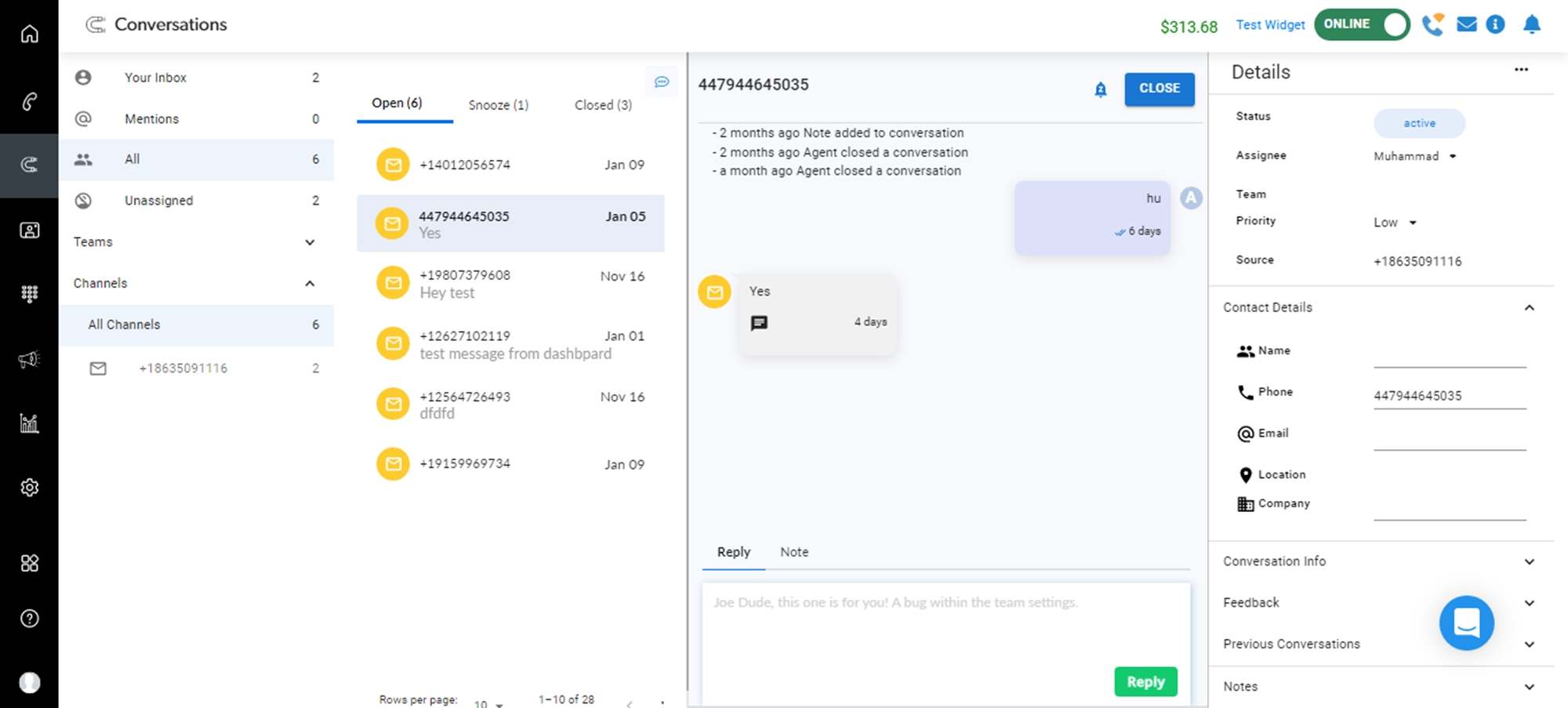This screenshot has height=708, width=1568.
Task: Expand the Teams section
Action: coord(310,242)
